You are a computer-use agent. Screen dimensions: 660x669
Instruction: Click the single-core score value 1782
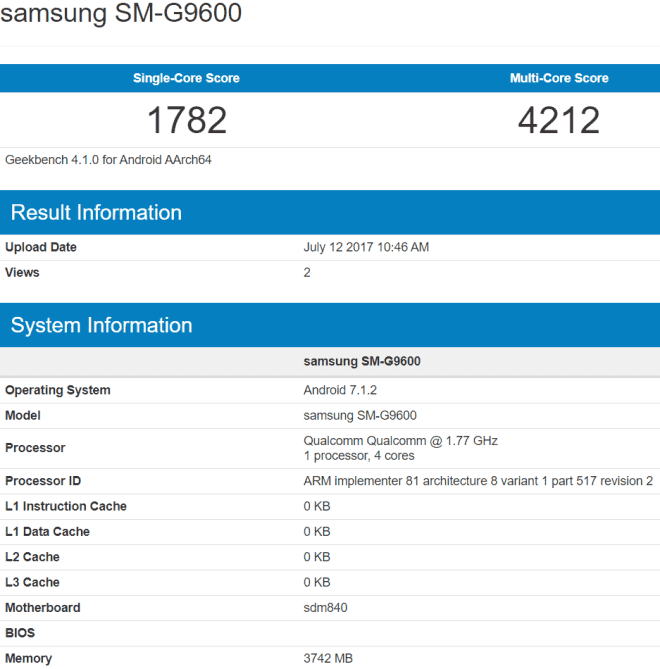pos(186,121)
